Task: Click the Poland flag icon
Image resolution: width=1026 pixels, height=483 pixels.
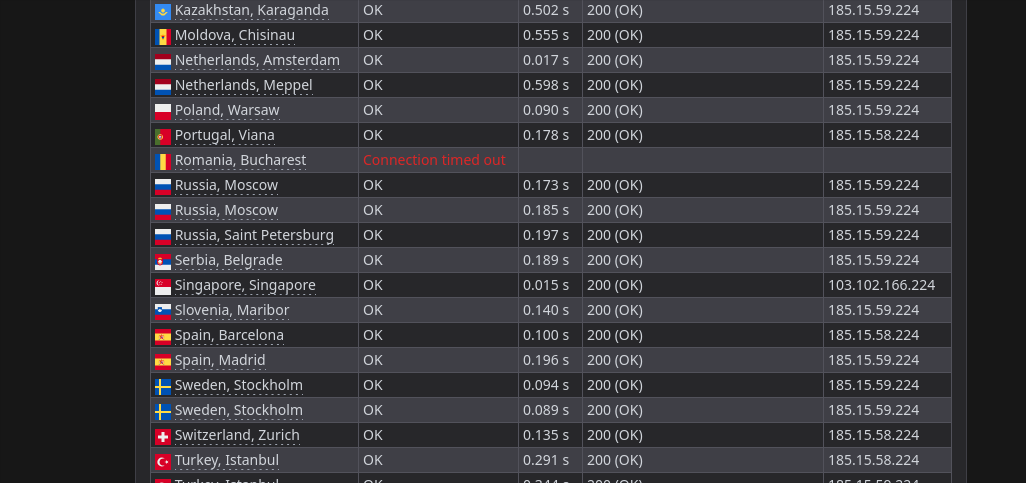Action: click(162, 111)
